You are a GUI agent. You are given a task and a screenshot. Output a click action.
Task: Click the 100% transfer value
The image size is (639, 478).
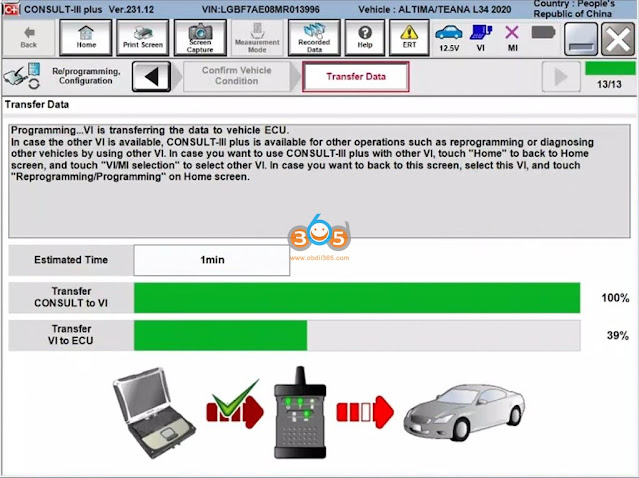tap(615, 298)
